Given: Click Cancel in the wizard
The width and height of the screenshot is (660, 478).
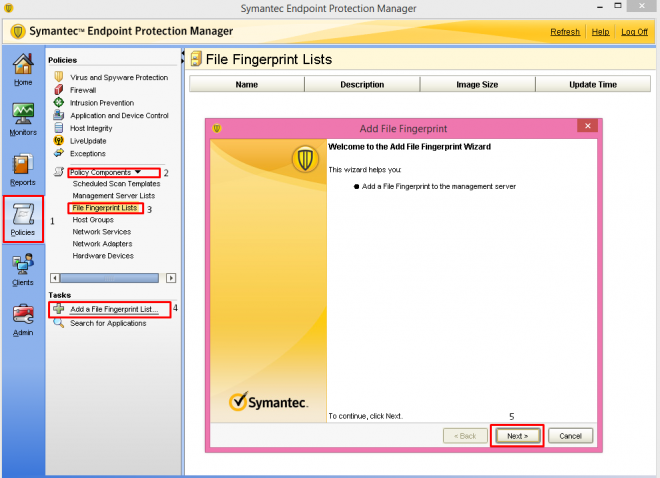Looking at the screenshot, I should coord(570,436).
